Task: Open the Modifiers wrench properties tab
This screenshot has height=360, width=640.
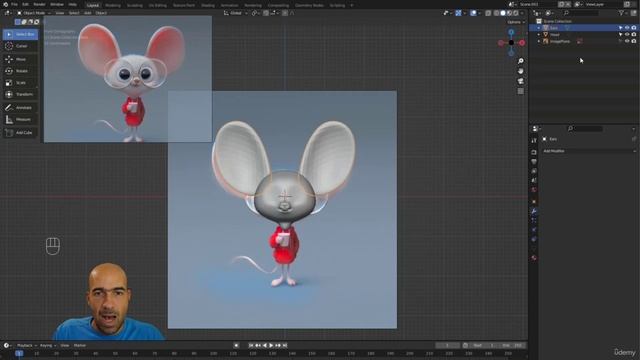Action: pyautogui.click(x=534, y=211)
